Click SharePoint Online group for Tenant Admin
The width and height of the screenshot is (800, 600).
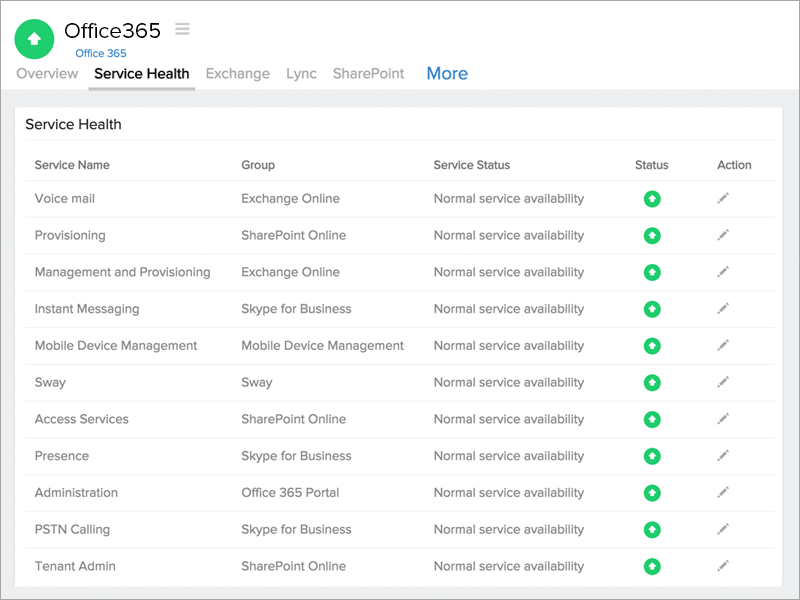click(x=293, y=566)
